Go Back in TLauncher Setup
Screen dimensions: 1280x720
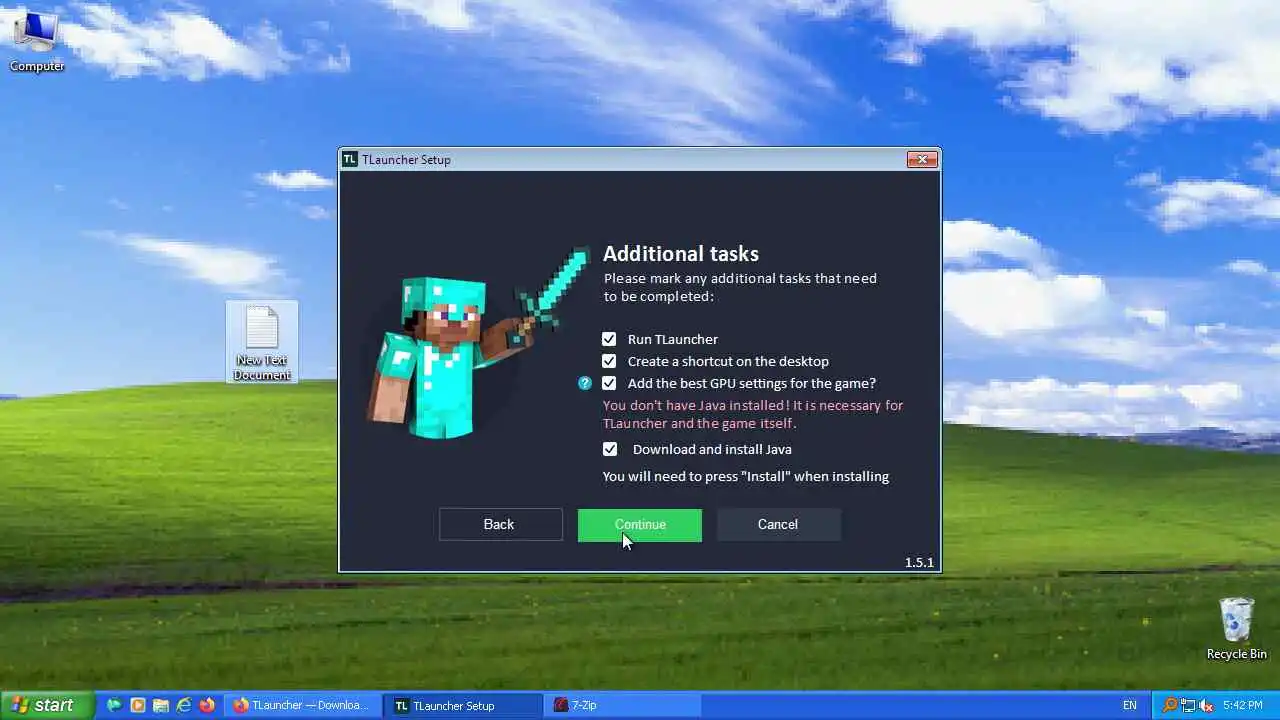(x=500, y=525)
